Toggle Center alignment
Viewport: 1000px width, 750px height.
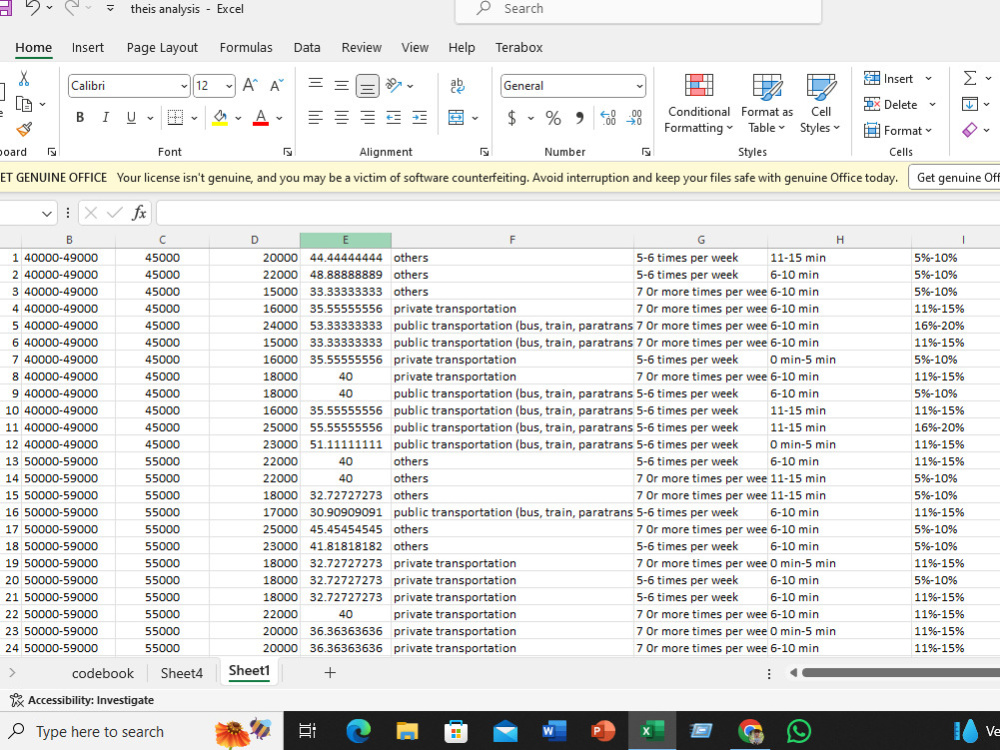pyautogui.click(x=342, y=117)
